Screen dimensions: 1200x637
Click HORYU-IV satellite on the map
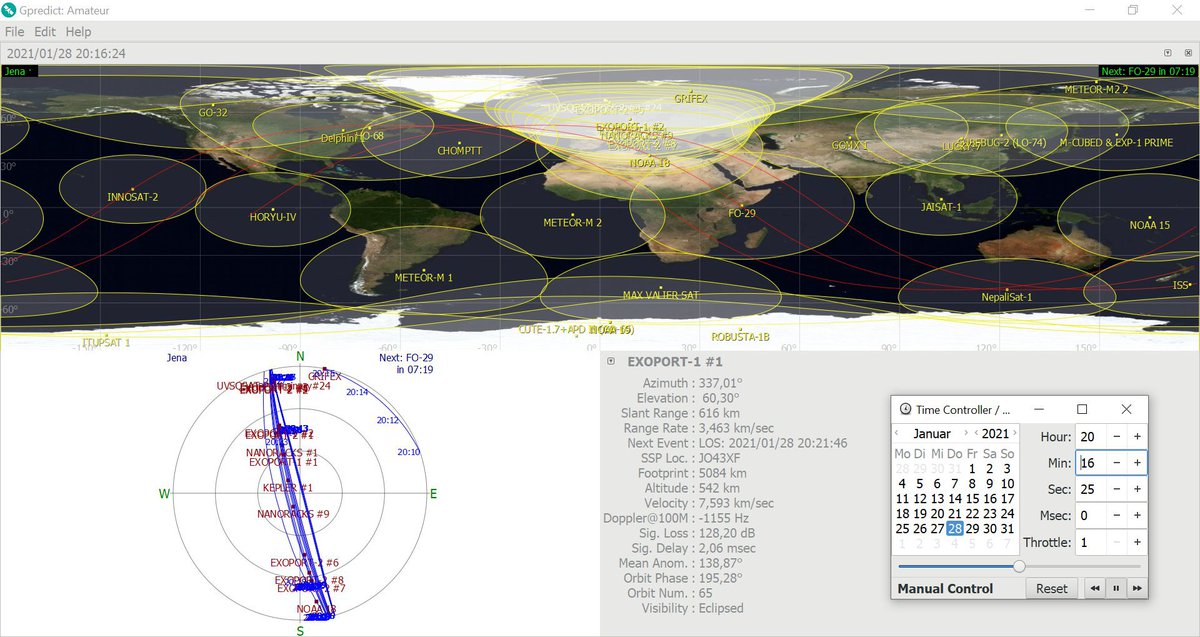click(273, 217)
